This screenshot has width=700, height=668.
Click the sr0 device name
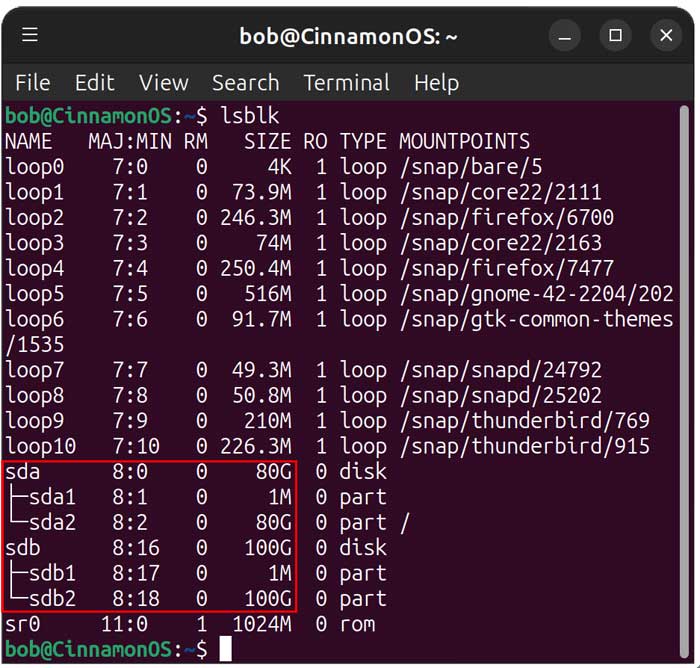coord(22,625)
